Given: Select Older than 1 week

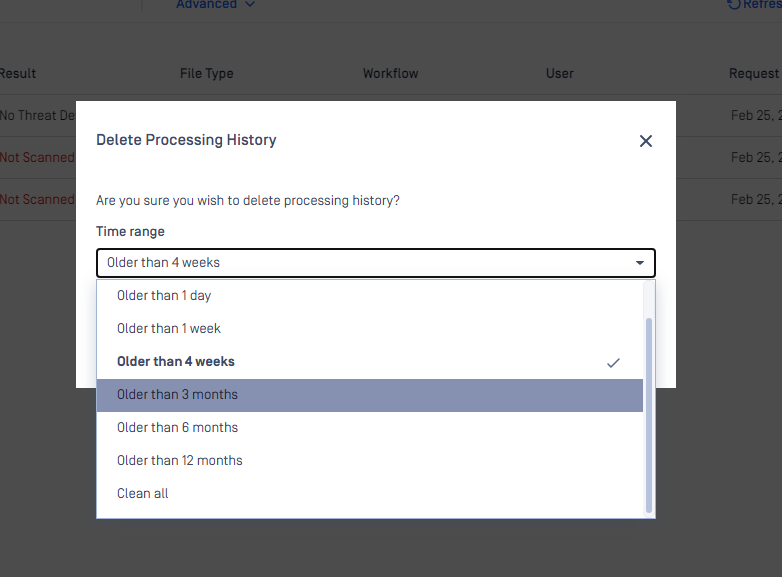Looking at the screenshot, I should coord(370,329).
